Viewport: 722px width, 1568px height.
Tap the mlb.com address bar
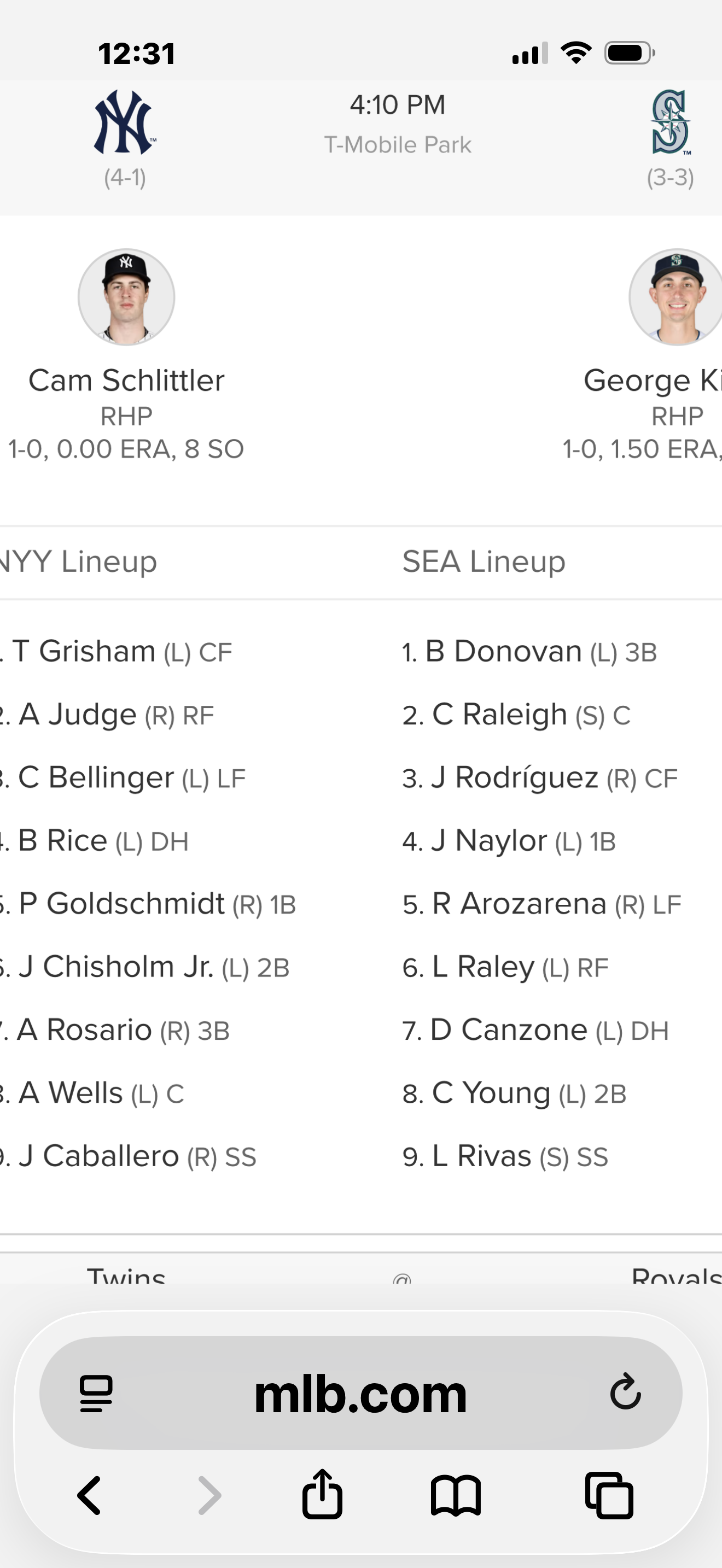point(360,1393)
